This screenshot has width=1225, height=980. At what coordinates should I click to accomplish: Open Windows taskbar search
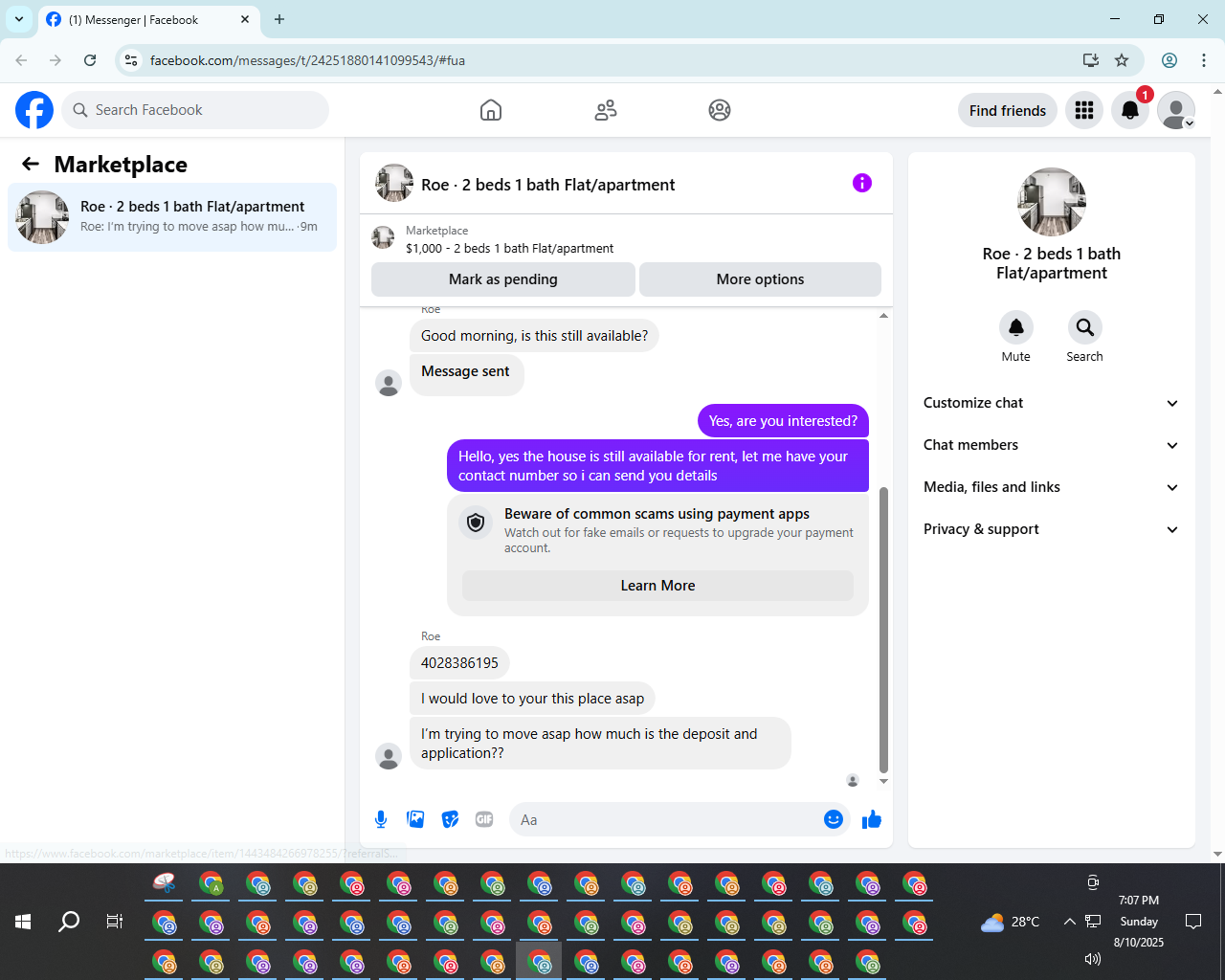click(69, 922)
